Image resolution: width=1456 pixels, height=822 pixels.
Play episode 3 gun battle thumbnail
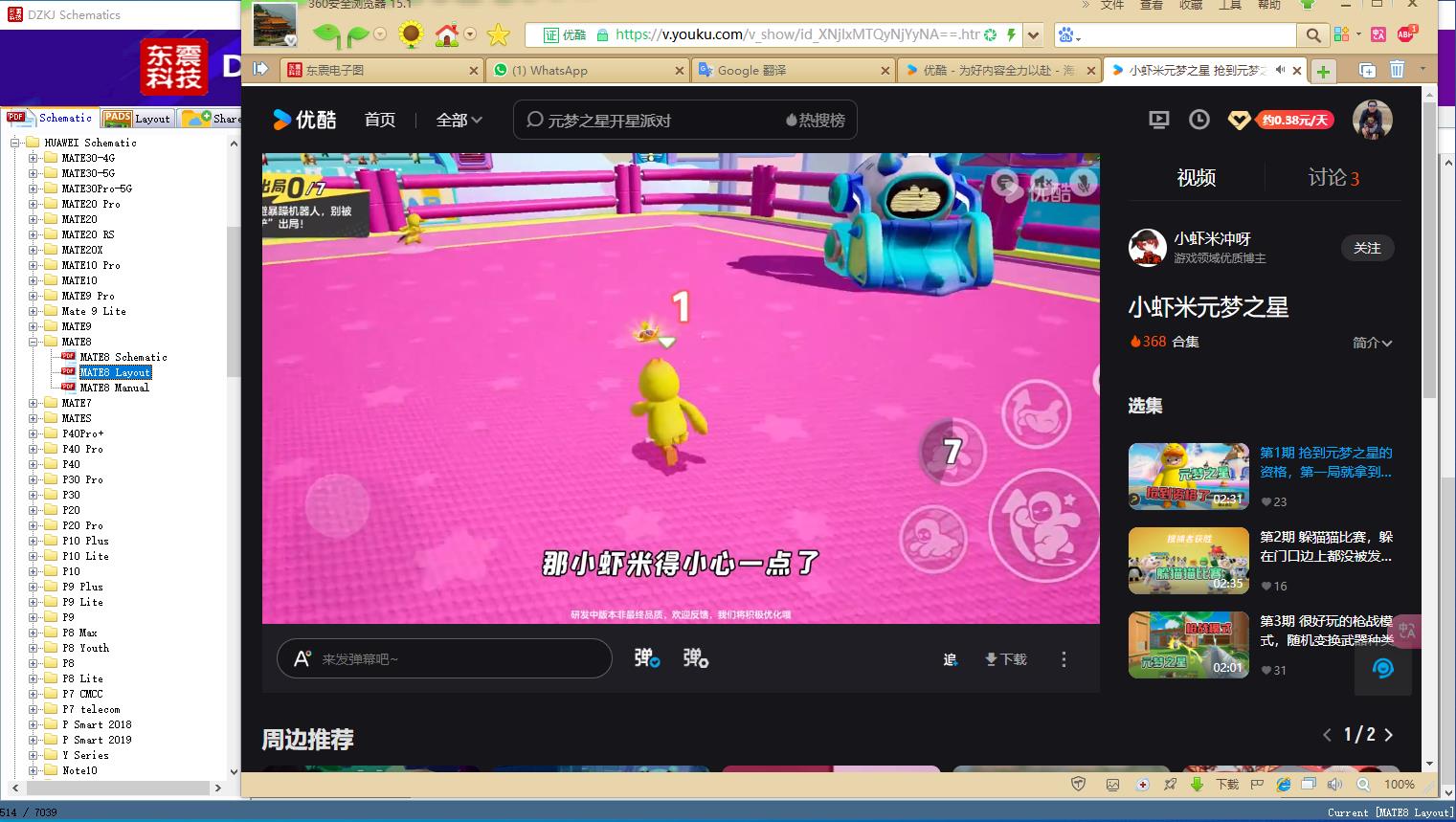(1189, 645)
